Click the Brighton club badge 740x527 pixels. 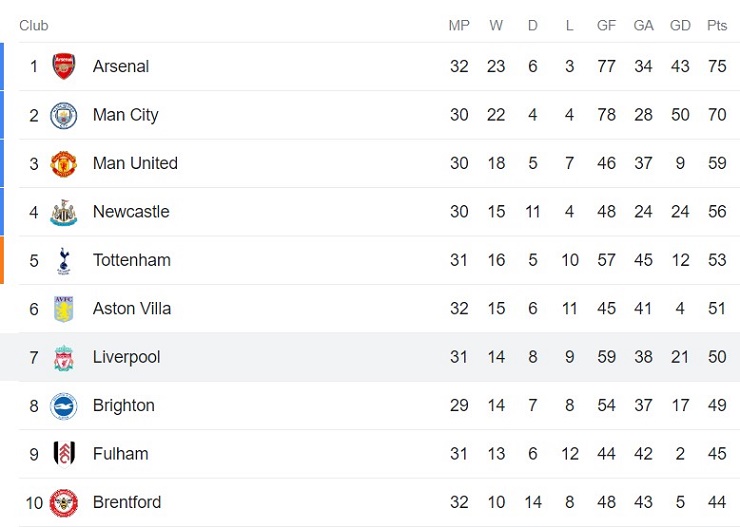tap(64, 405)
